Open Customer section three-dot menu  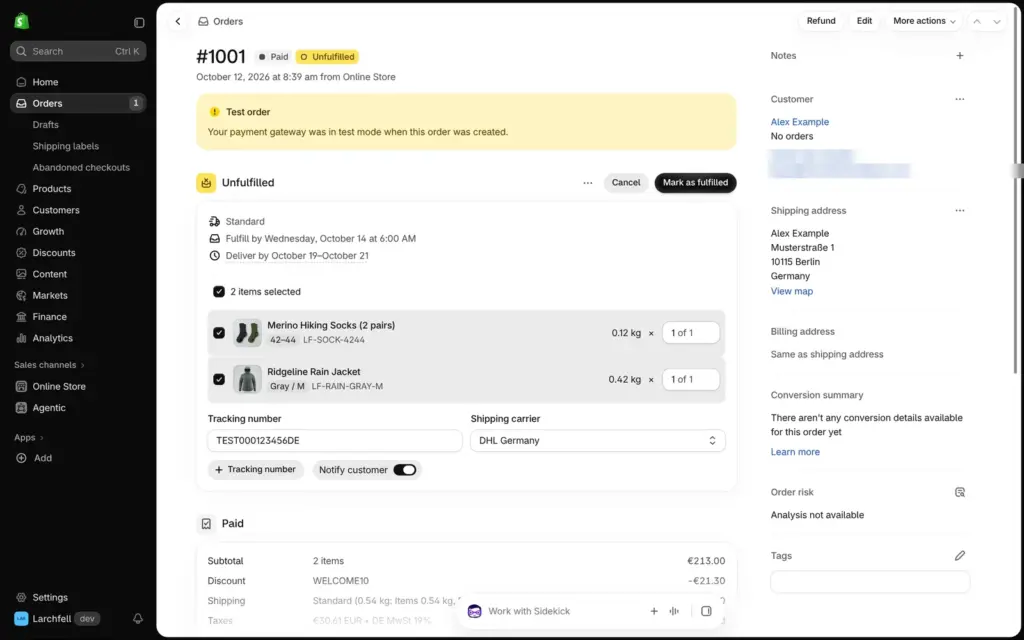959,99
